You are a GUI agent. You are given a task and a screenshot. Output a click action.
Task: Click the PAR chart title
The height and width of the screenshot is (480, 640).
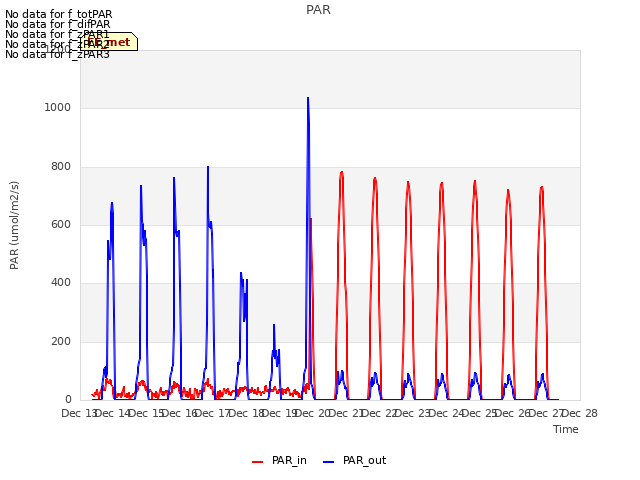pyautogui.click(x=318, y=10)
